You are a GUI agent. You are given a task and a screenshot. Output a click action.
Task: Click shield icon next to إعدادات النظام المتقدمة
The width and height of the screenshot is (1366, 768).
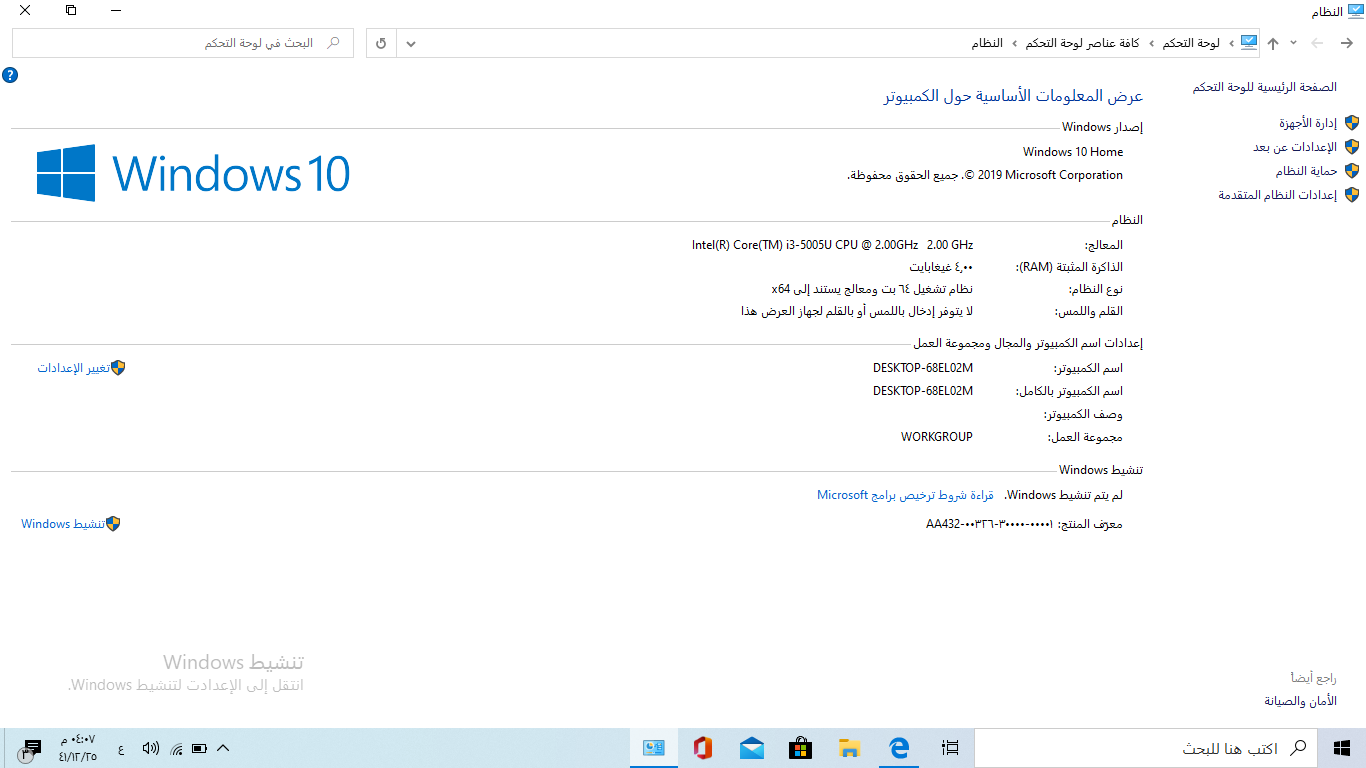click(1352, 195)
